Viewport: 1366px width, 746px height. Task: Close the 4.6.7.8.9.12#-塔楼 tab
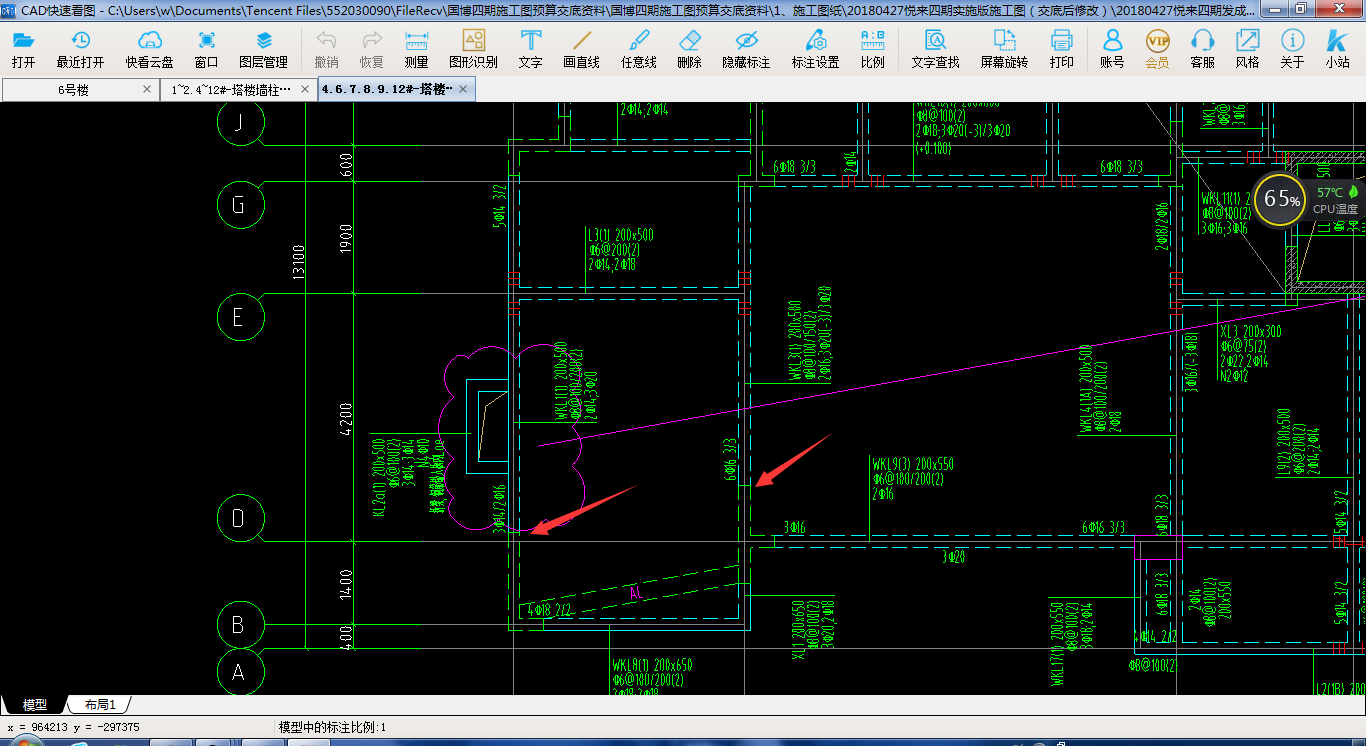(463, 89)
